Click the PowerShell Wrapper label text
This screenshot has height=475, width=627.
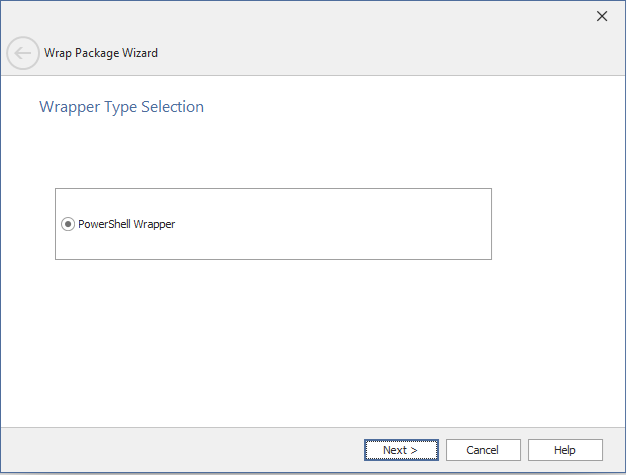126,224
